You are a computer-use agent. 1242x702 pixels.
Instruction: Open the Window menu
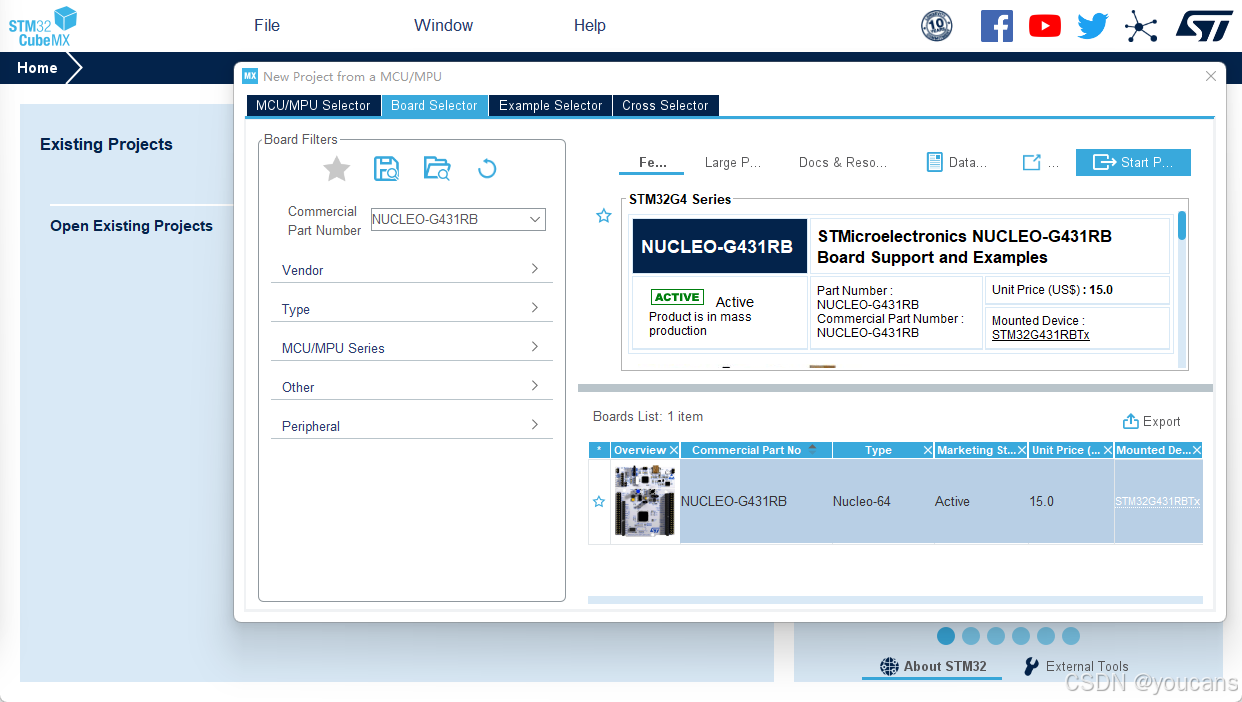[x=443, y=25]
